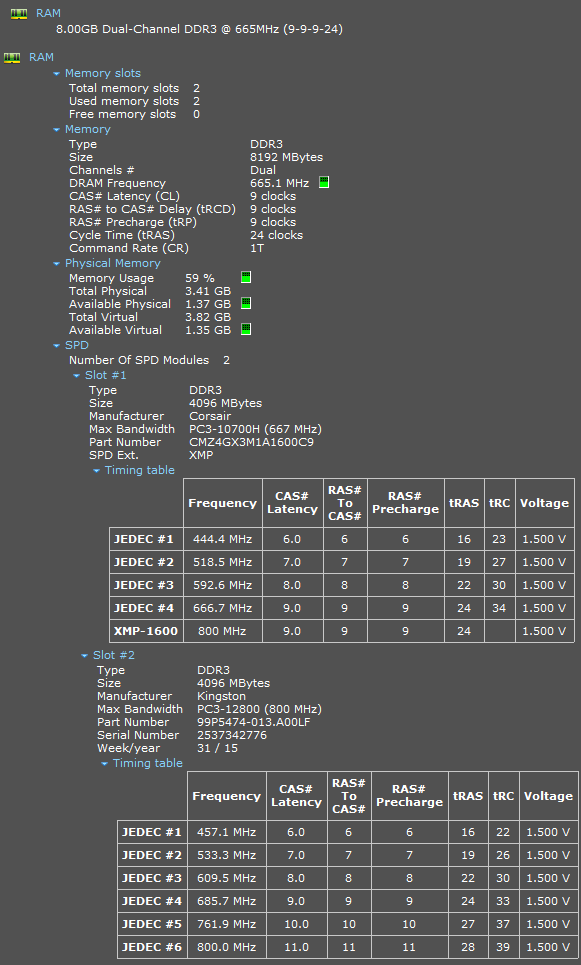Select part number CMZ4GX3M1A1600C9
Image resolution: width=581 pixels, height=965 pixels.
pyautogui.click(x=251, y=442)
